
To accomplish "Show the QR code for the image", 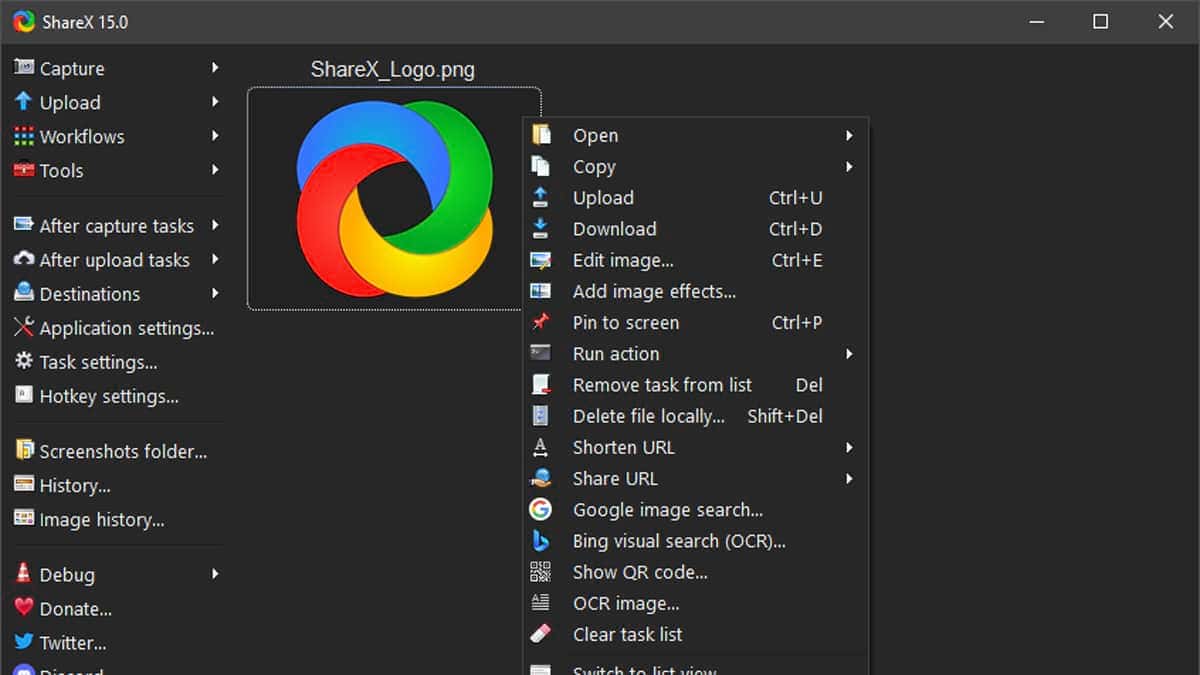I will (639, 571).
